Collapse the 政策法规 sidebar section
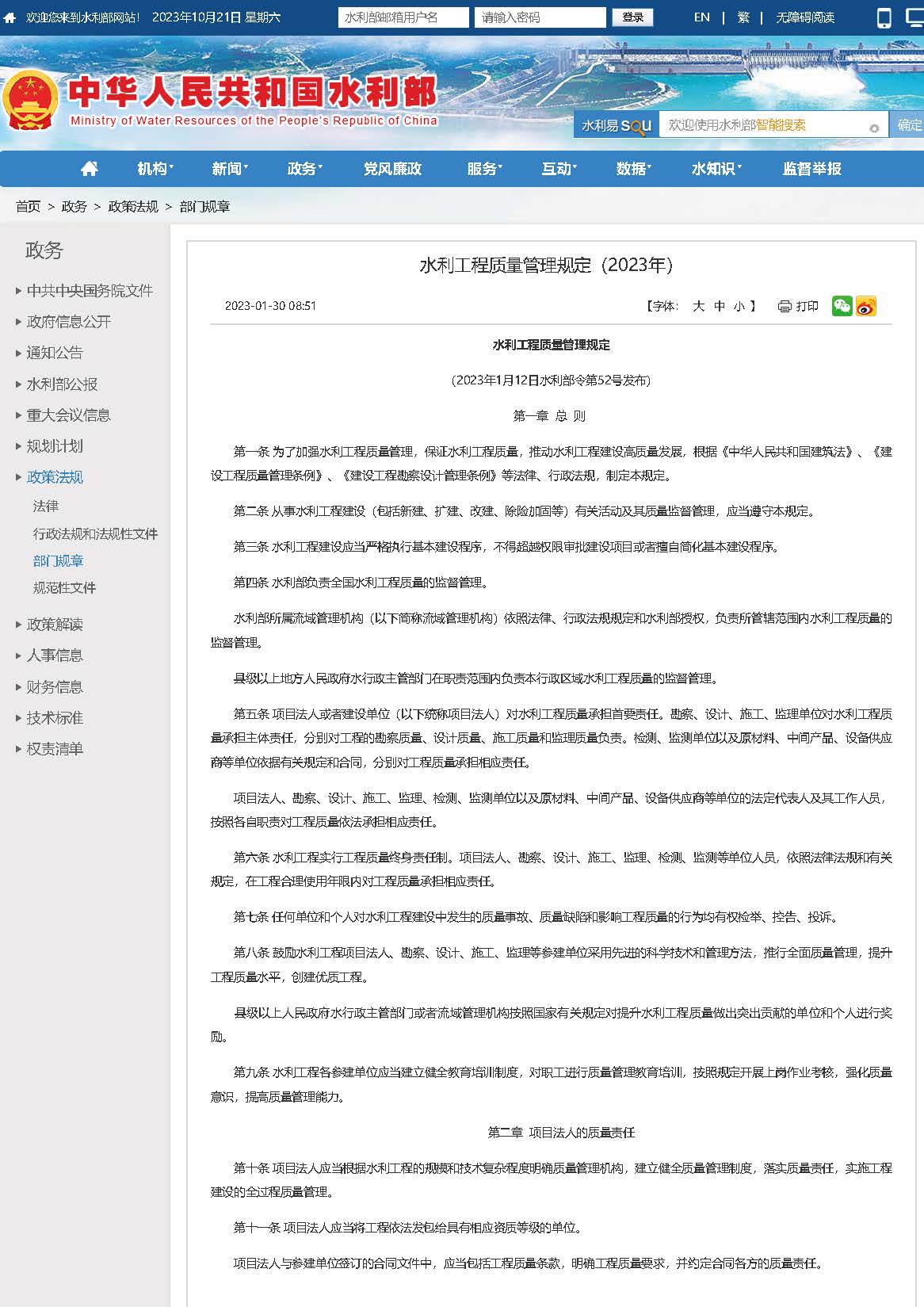Viewport: 924px width, 1307px height. [x=55, y=477]
